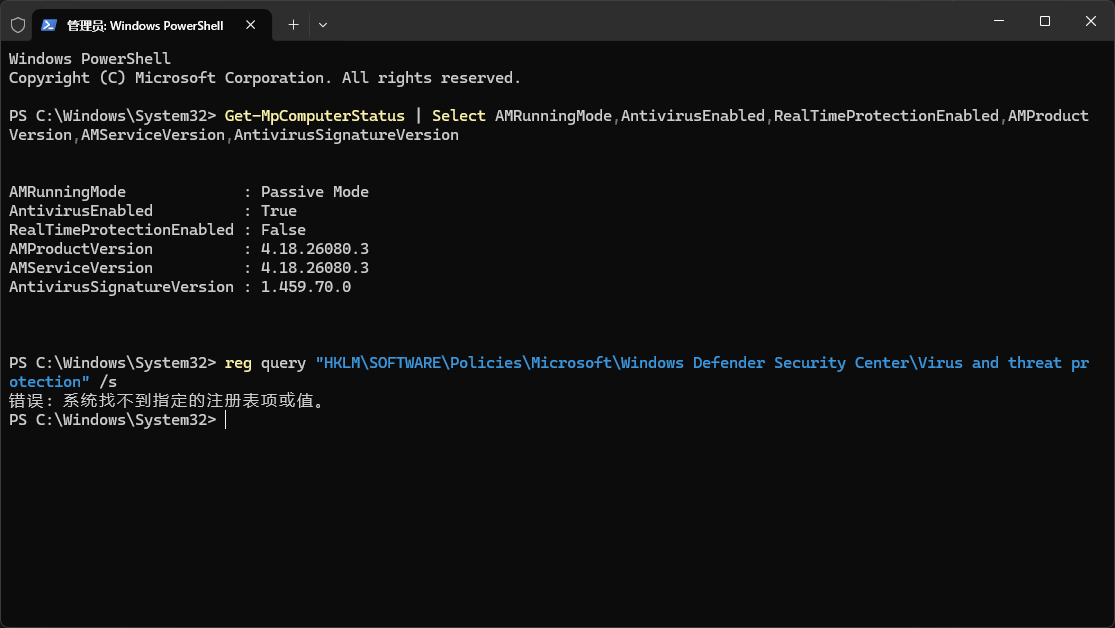This screenshot has width=1115, height=628.
Task: Maximize the terminal window
Action: [x=1045, y=21]
